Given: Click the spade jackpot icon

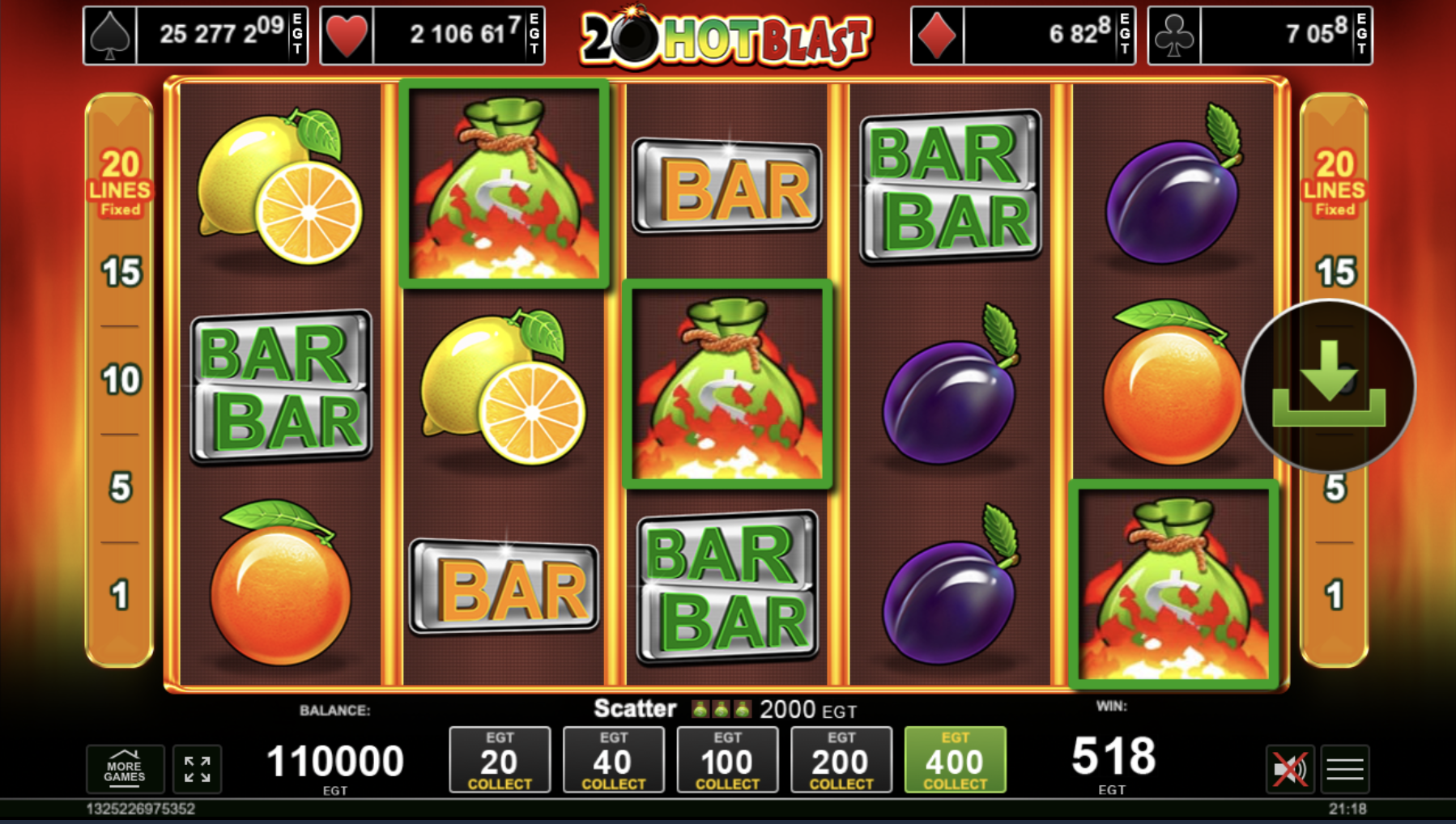Looking at the screenshot, I should (110, 36).
